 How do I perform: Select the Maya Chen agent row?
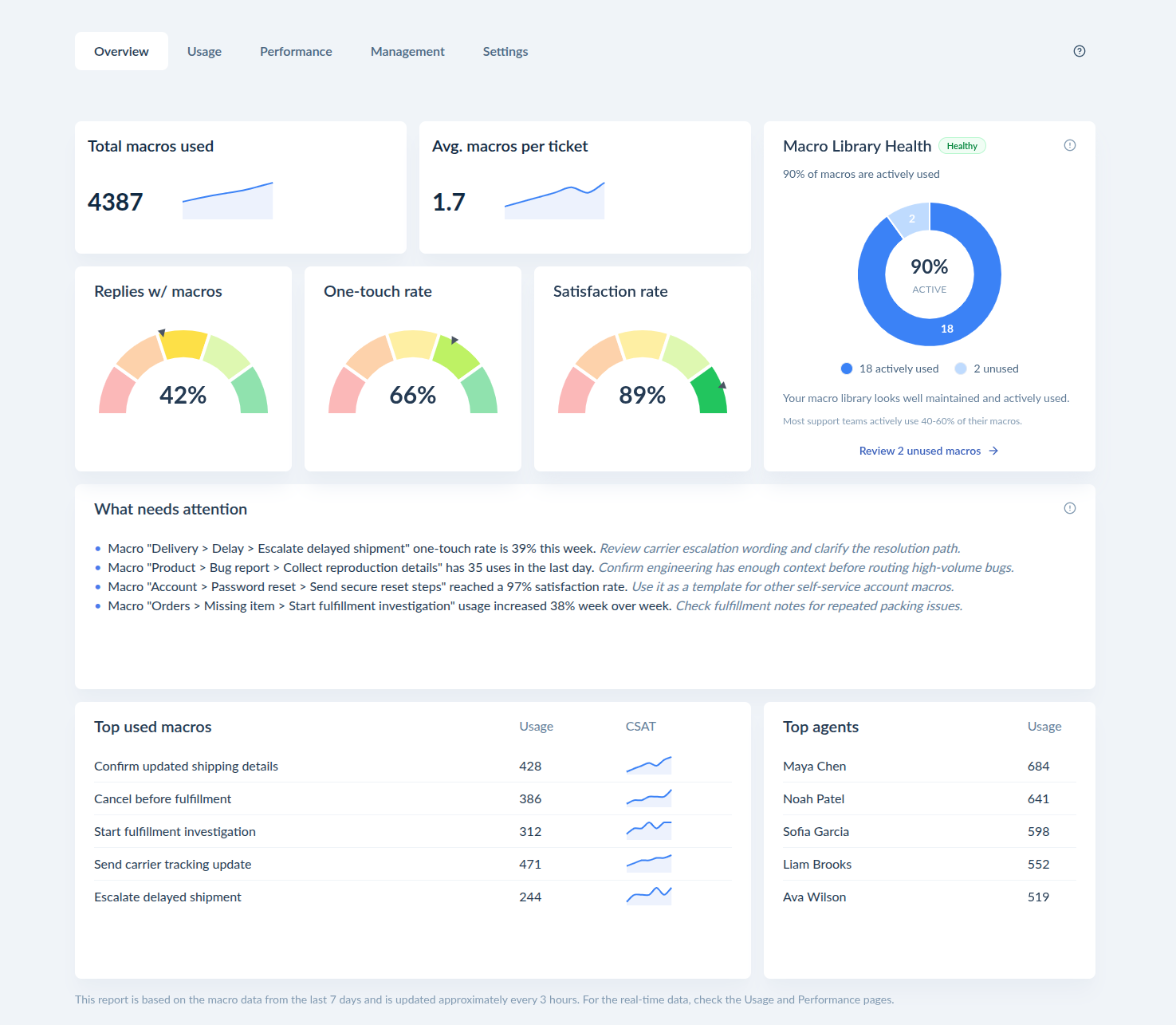pos(930,766)
